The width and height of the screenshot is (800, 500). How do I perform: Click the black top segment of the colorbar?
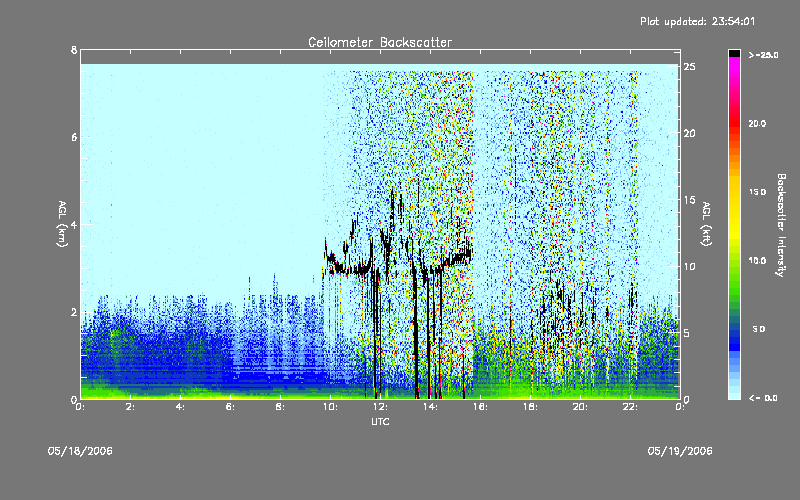coord(734,53)
